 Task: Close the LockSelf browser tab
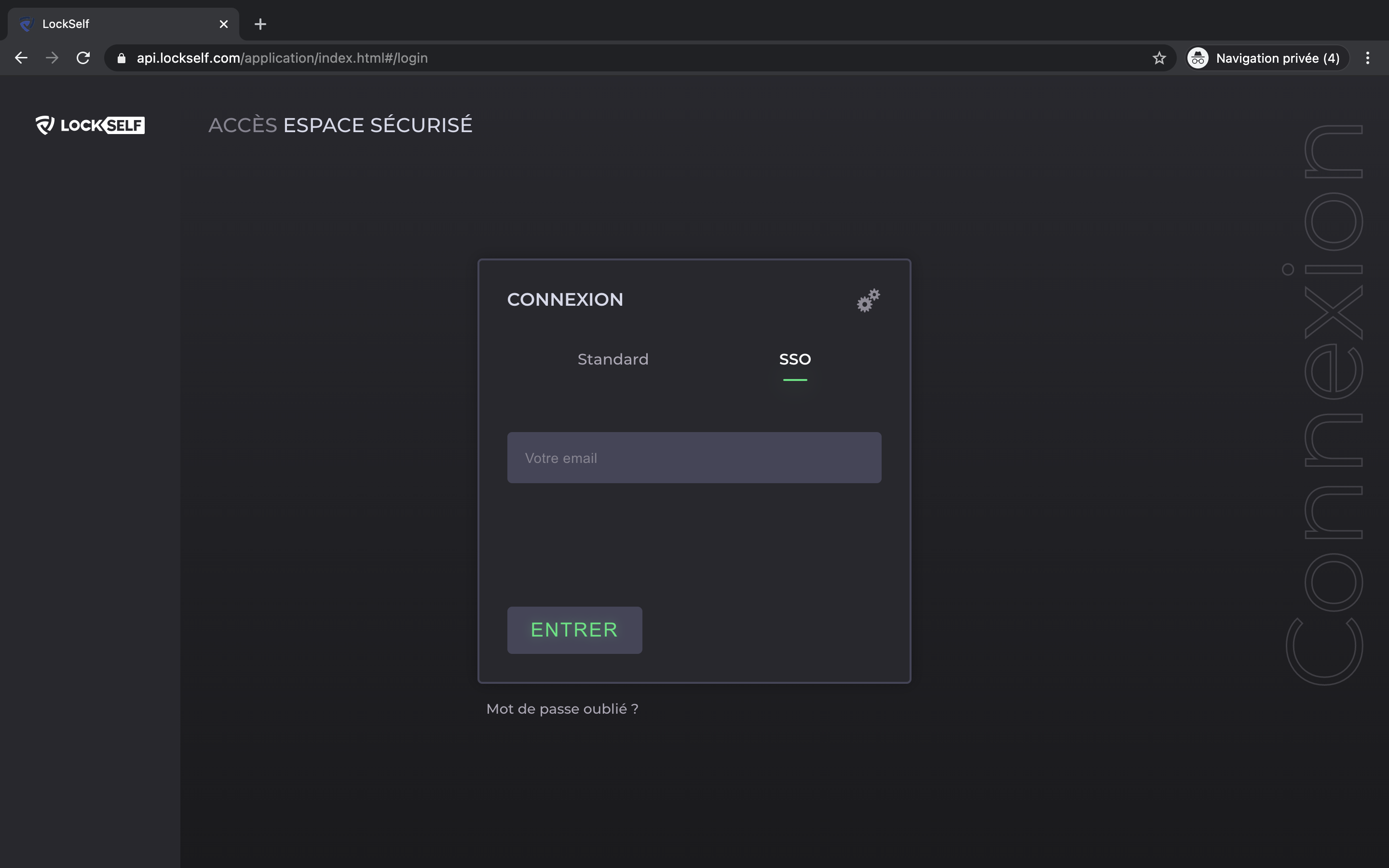224,24
